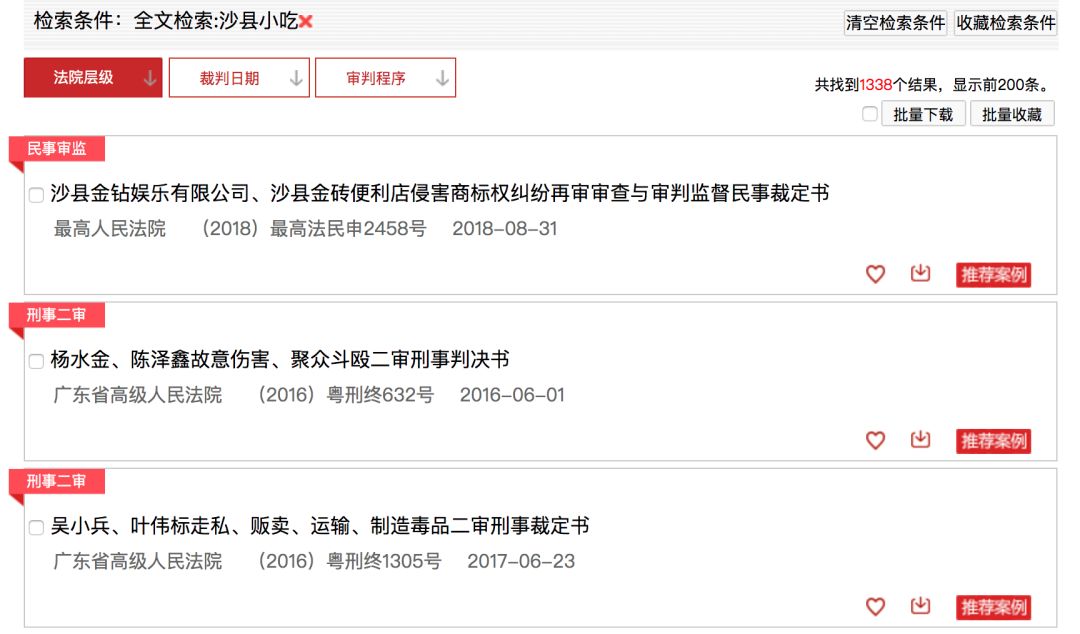Click the date 2016-06-01
Viewport: 1080px width, 634px height.
click(512, 395)
